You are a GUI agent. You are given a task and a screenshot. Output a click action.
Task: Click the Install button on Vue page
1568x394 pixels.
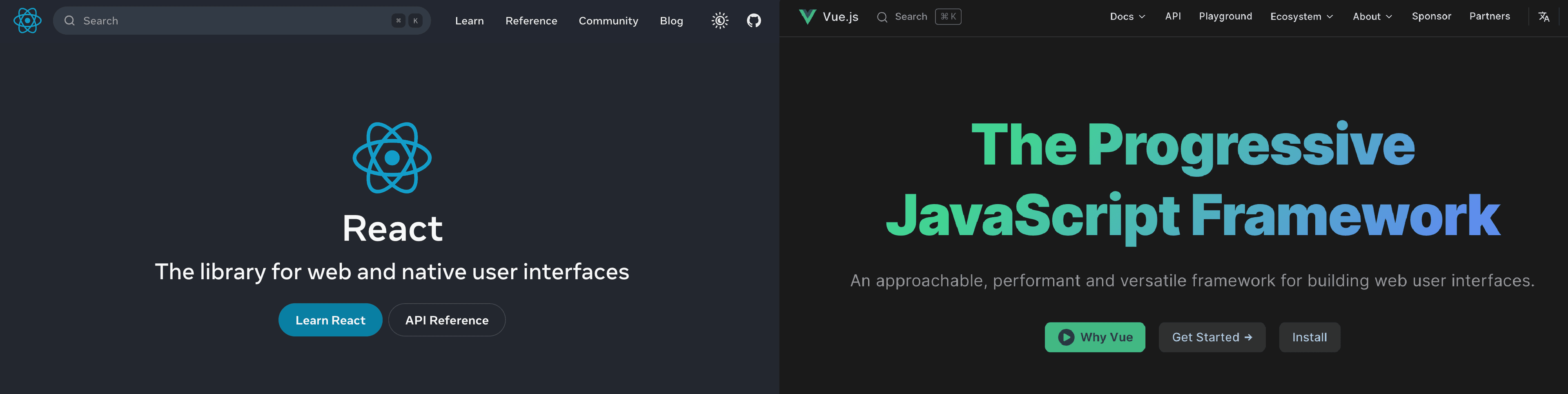tap(1309, 337)
